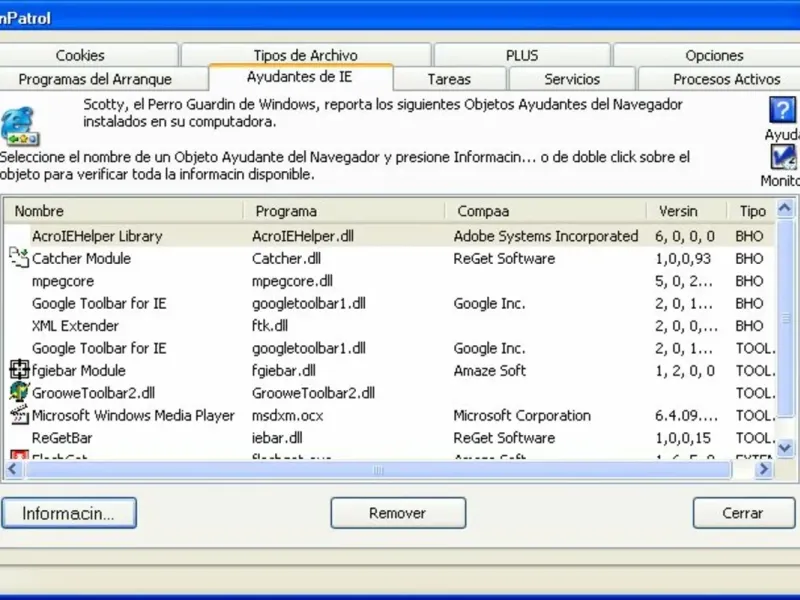Sort list by Versin column header
The height and width of the screenshot is (600, 800).
tap(686, 211)
